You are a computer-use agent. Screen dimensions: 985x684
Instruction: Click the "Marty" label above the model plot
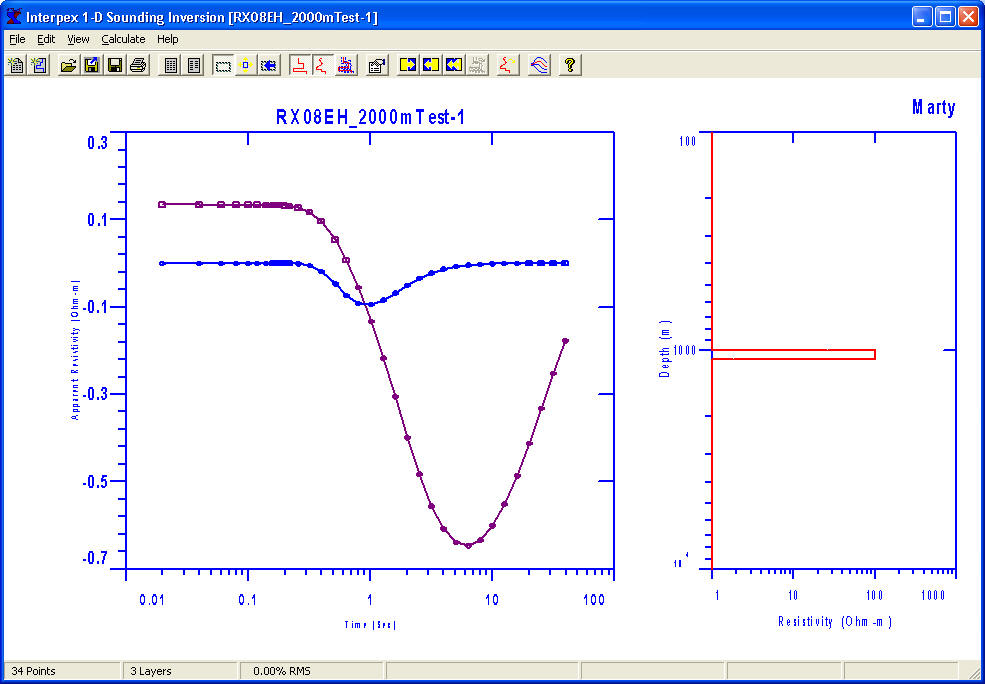click(x=933, y=107)
